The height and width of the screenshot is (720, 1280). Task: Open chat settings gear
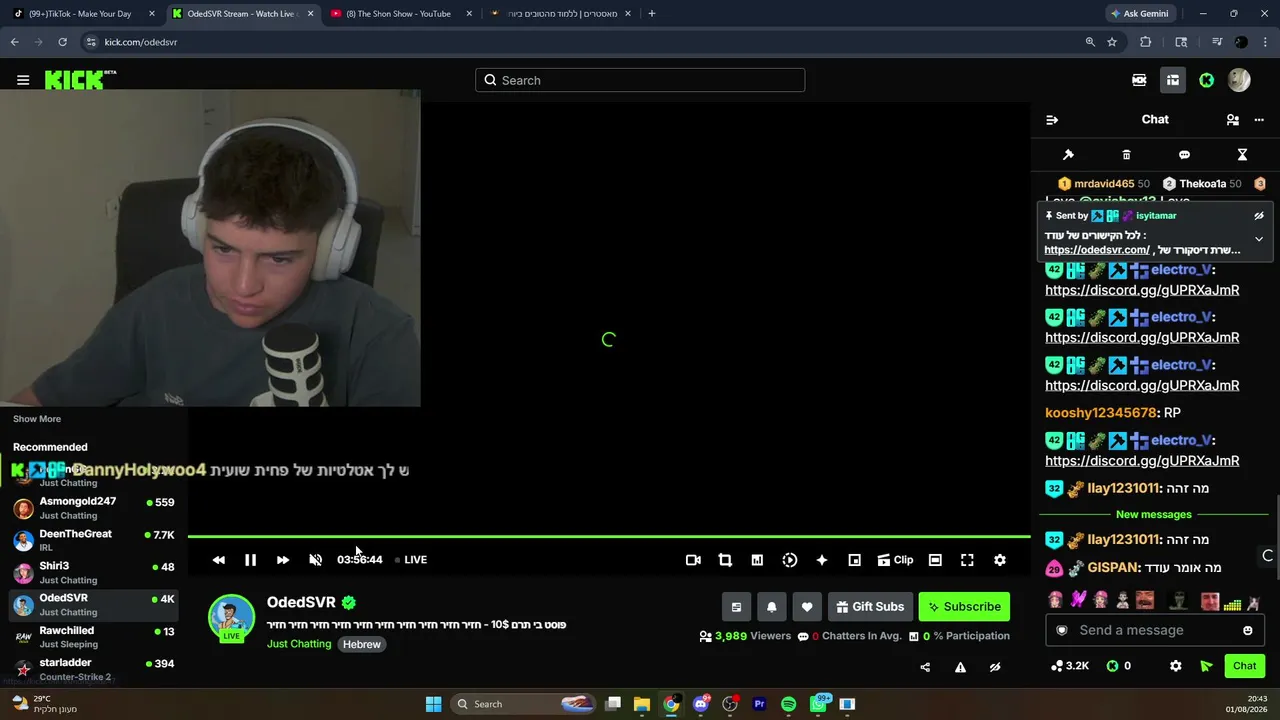point(1176,666)
